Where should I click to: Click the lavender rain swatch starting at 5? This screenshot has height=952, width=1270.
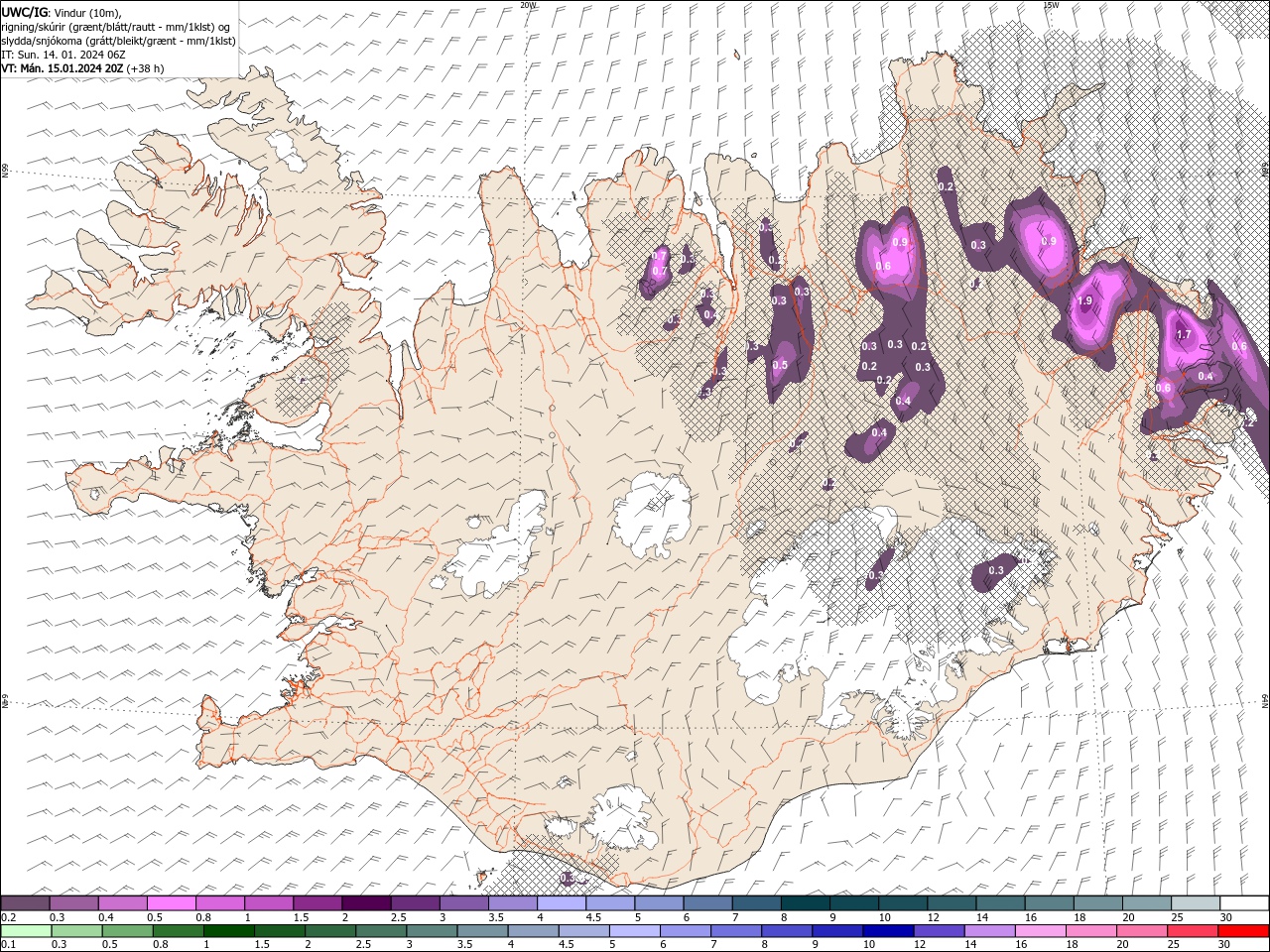(633, 931)
